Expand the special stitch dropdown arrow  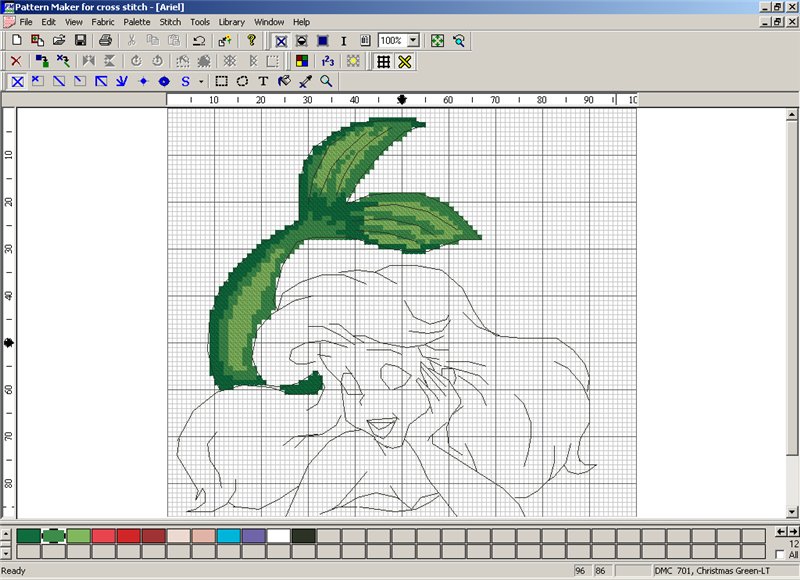click(x=201, y=81)
